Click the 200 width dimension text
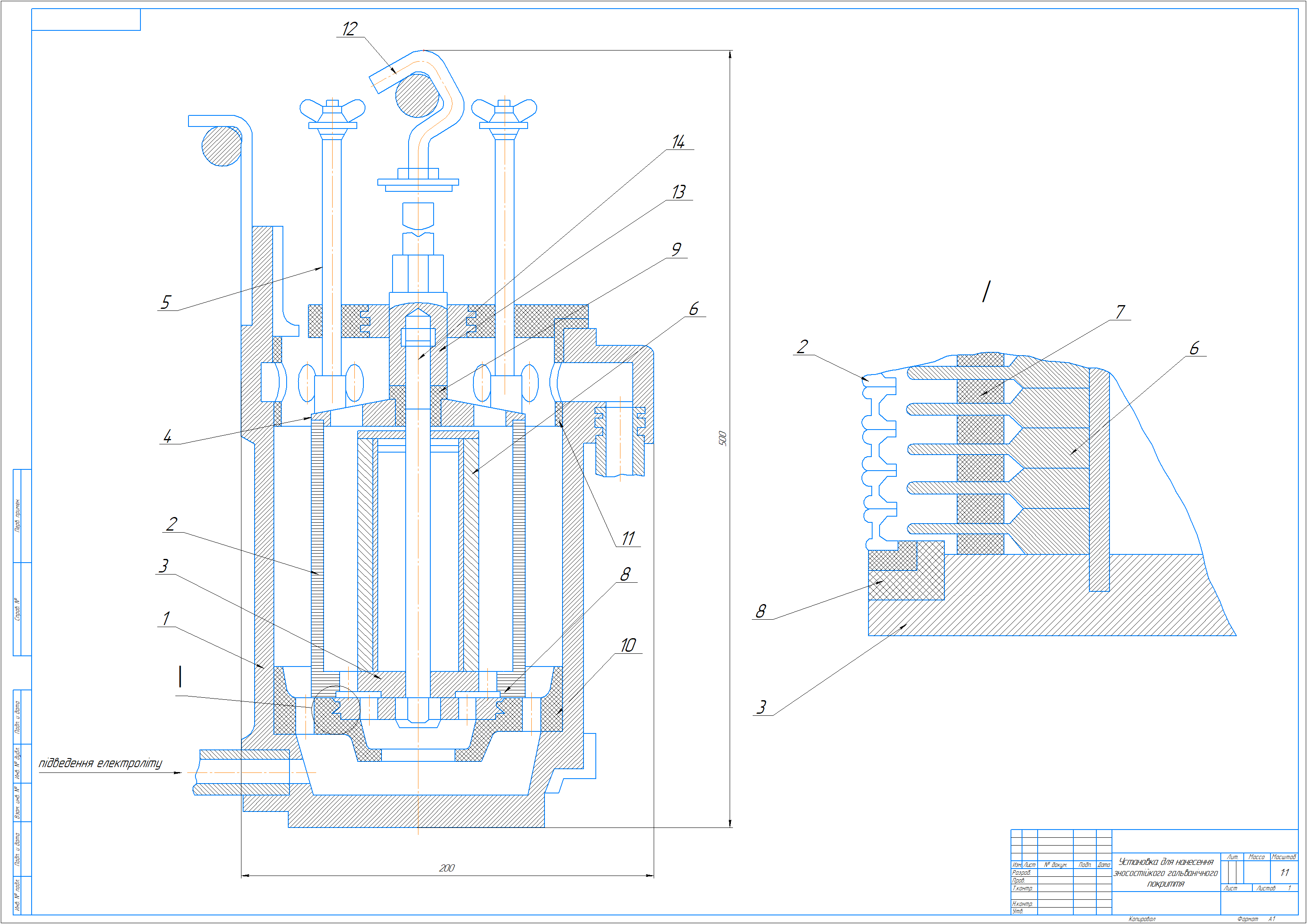The image size is (1307, 924). [x=447, y=868]
